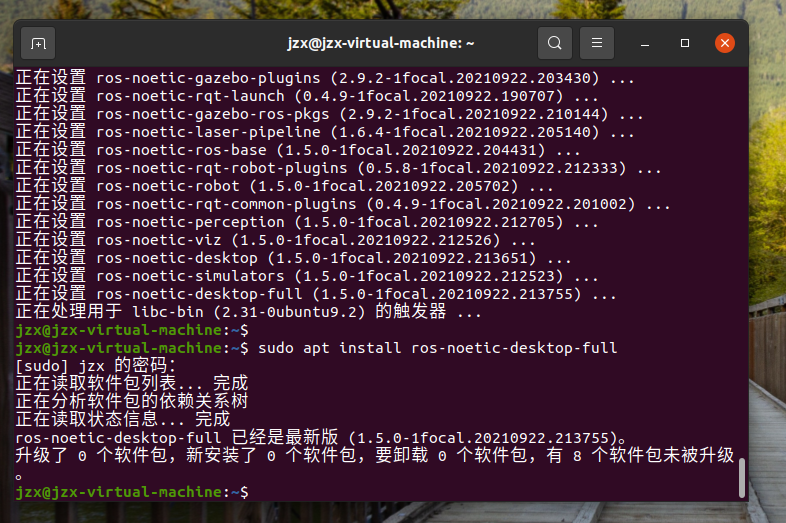This screenshot has height=523, width=786.
Task: Click the 升级了 0 个软件包 summary line
Action: pyautogui.click(x=374, y=464)
